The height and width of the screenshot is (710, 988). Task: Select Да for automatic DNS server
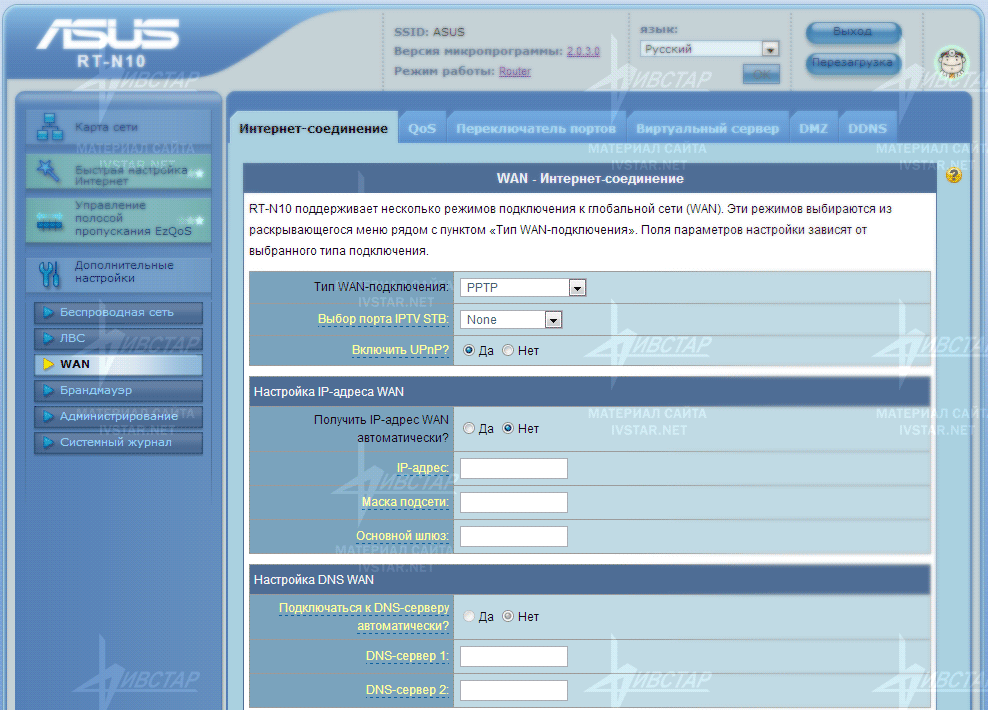tap(469, 616)
